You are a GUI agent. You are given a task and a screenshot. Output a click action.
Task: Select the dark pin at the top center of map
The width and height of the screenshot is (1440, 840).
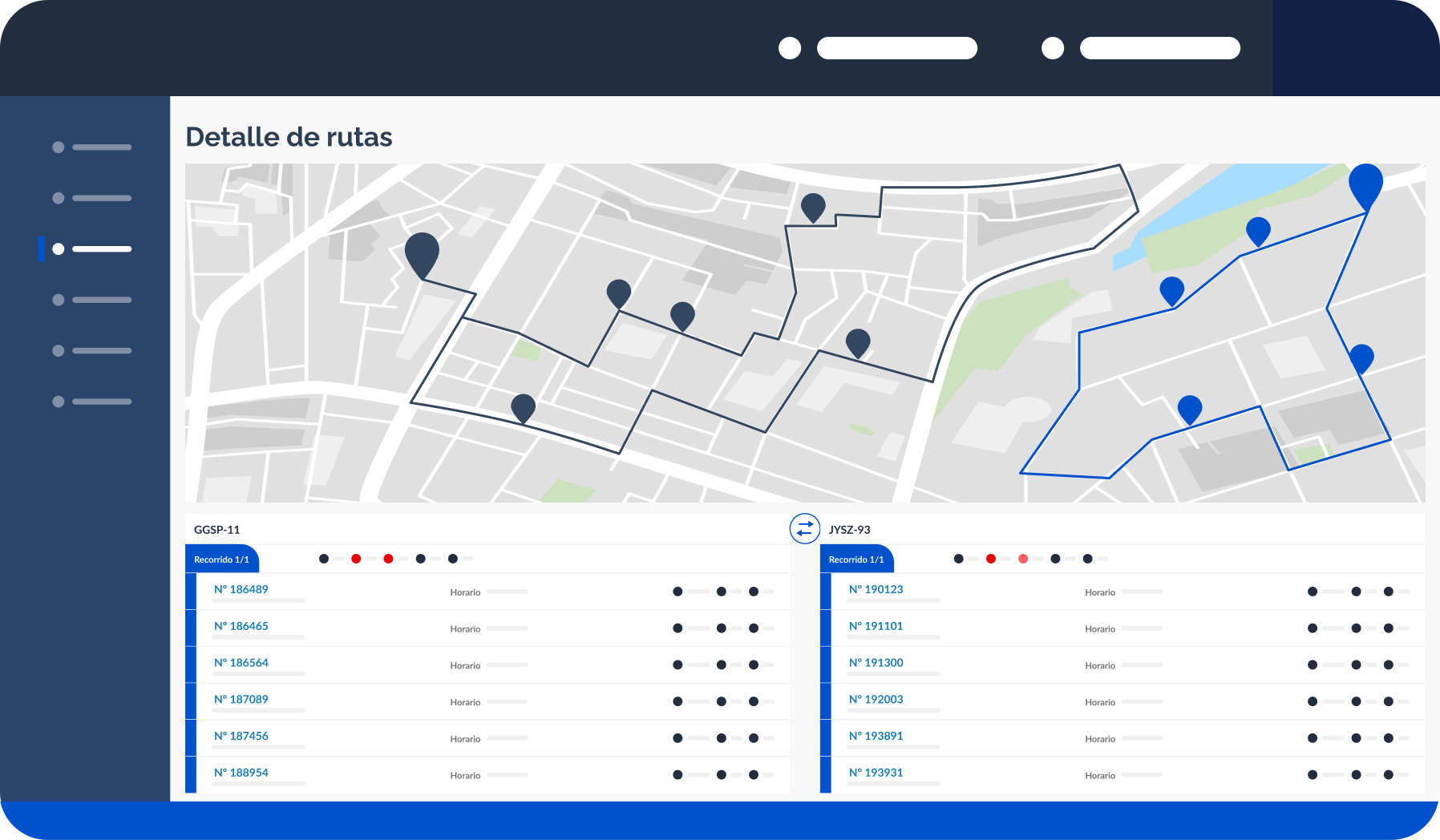813,206
